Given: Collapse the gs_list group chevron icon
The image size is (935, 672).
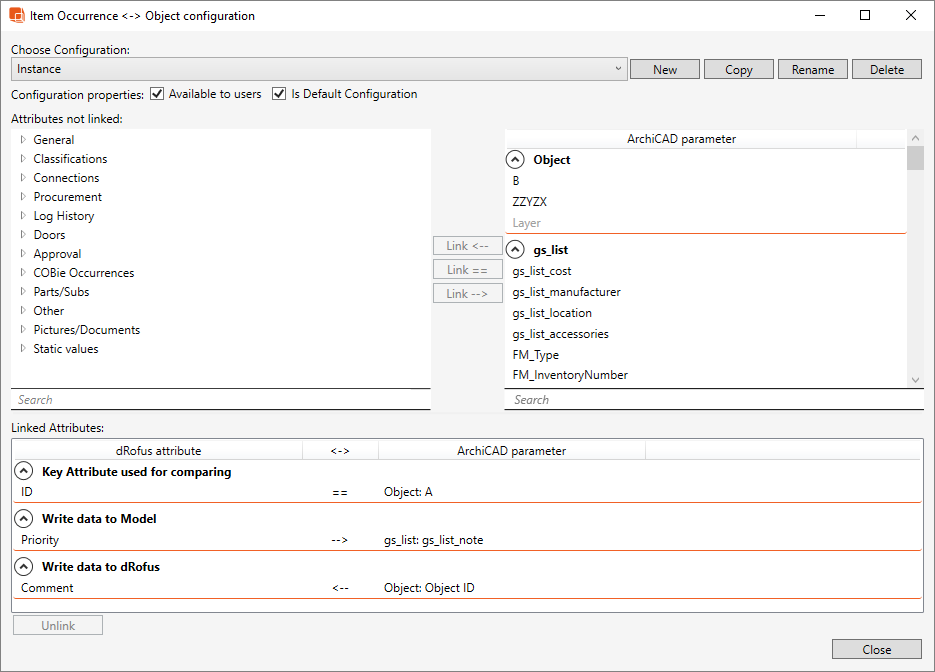Looking at the screenshot, I should tap(515, 250).
